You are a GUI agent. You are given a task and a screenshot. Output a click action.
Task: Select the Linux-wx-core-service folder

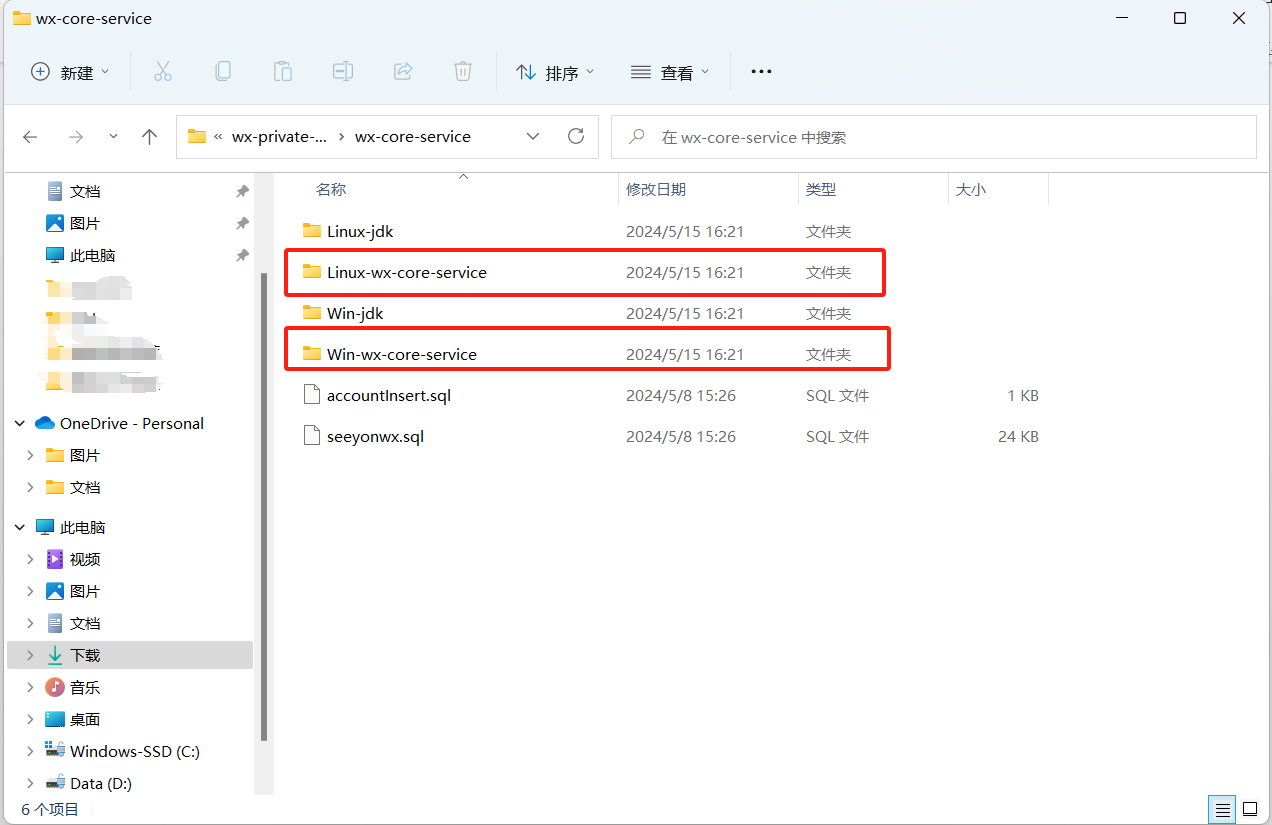tap(406, 272)
